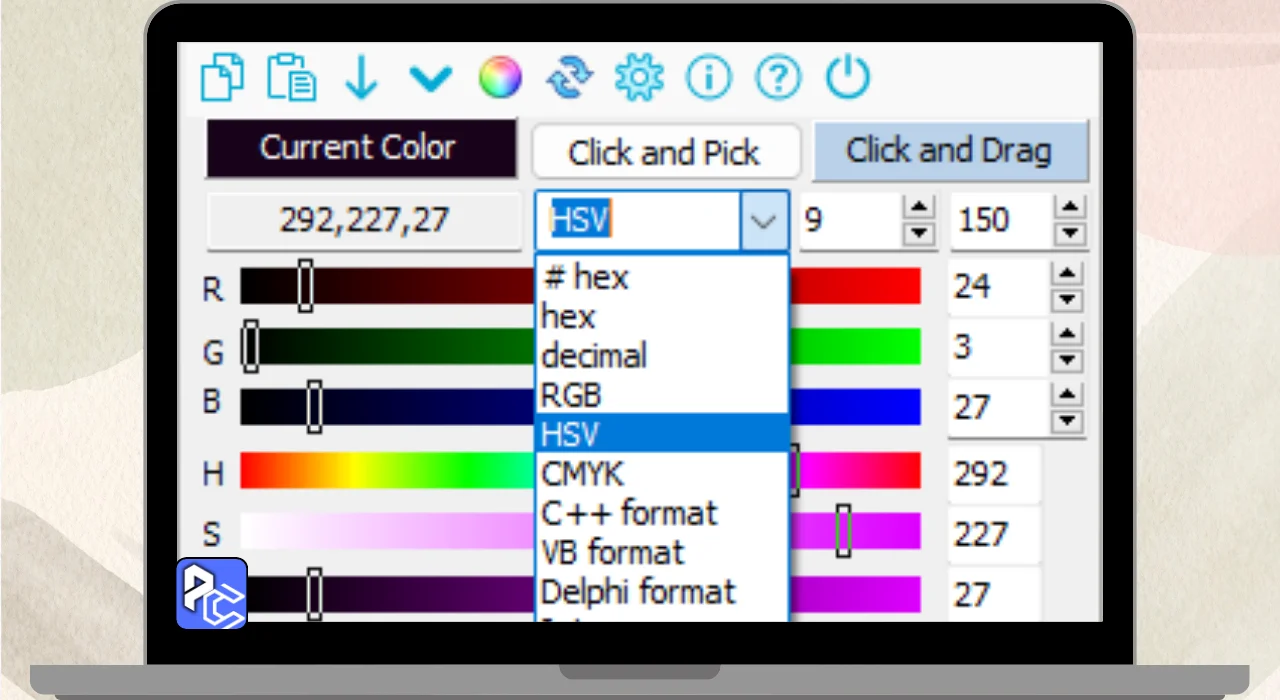The width and height of the screenshot is (1280, 700).
Task: Click the R value field showing 24
Action: (998, 287)
